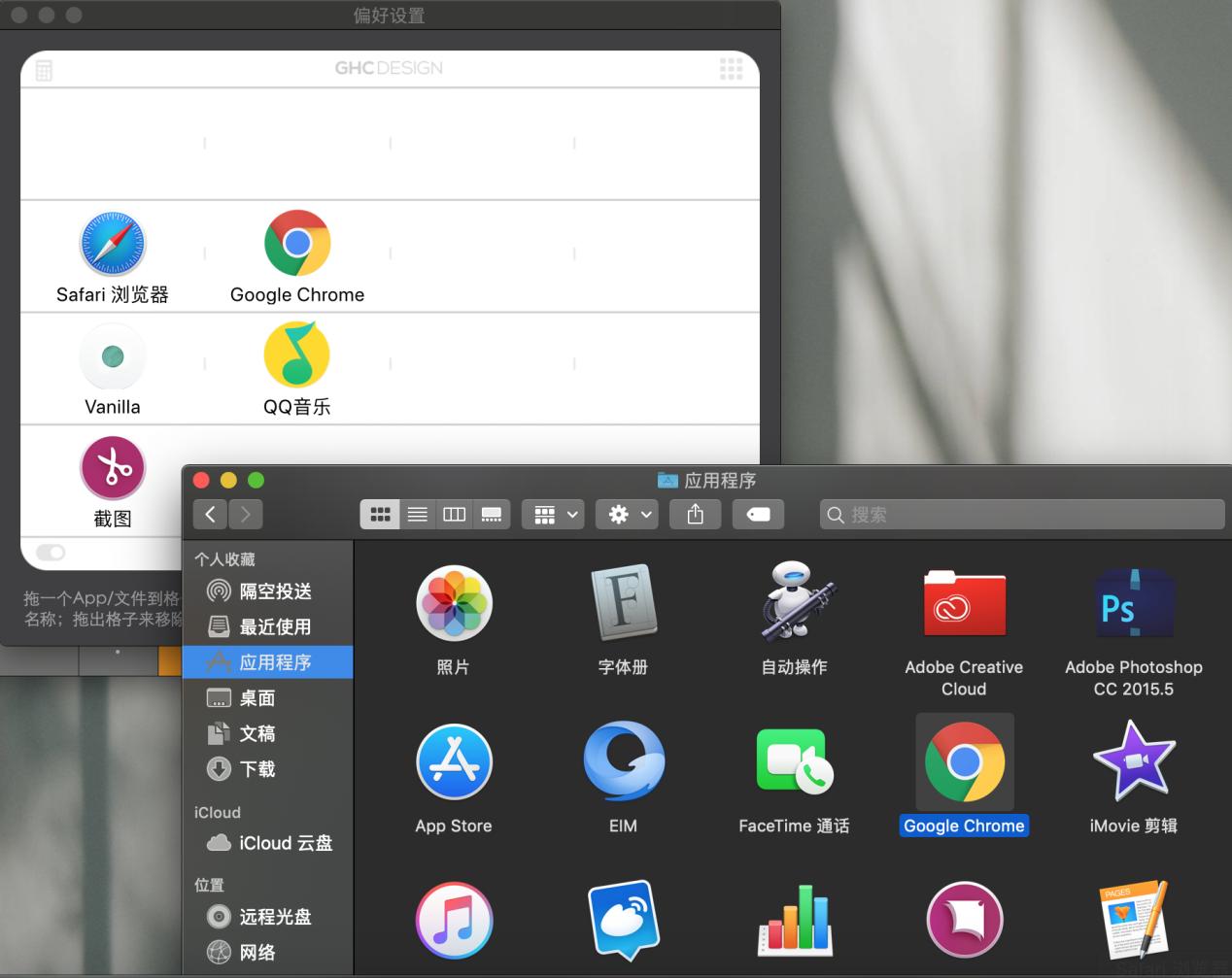1232x978 pixels.
Task: Switch Finder to column view
Action: click(x=455, y=515)
